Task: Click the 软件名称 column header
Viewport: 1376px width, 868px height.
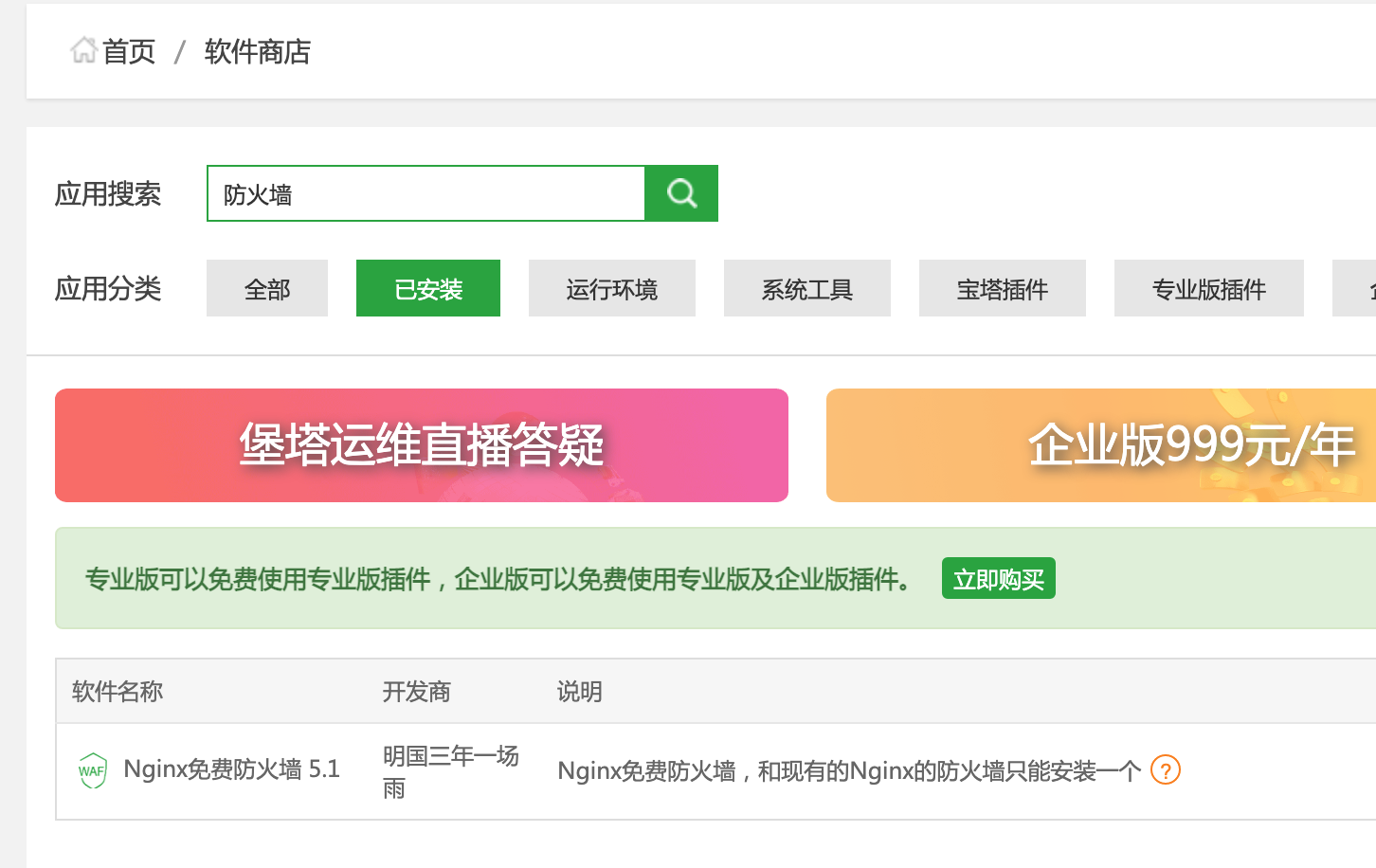Action: (118, 692)
